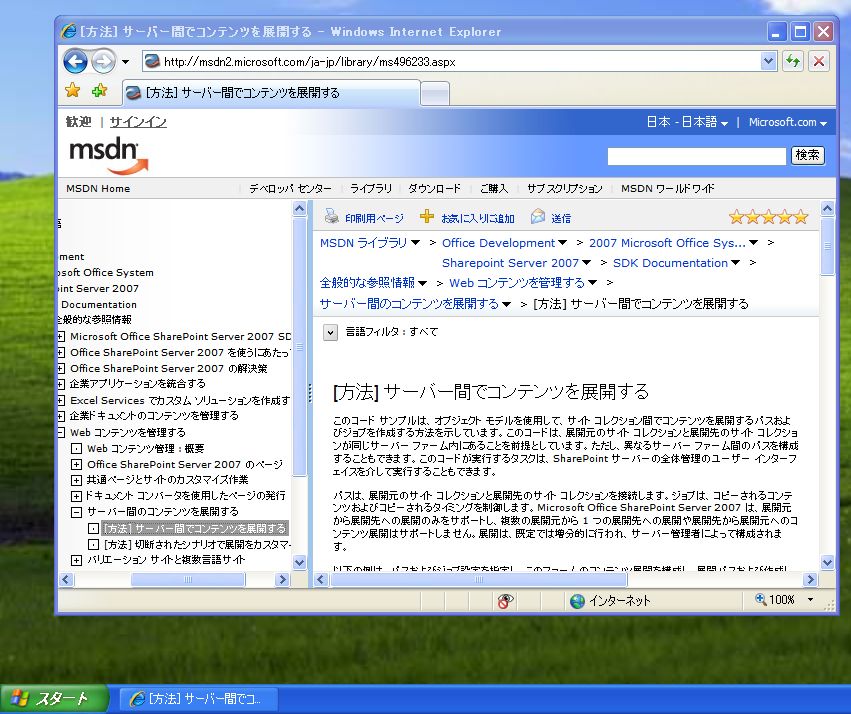The height and width of the screenshot is (714, 851).
Task: Expand Excel Services tree node
Action: pyautogui.click(x=61, y=400)
